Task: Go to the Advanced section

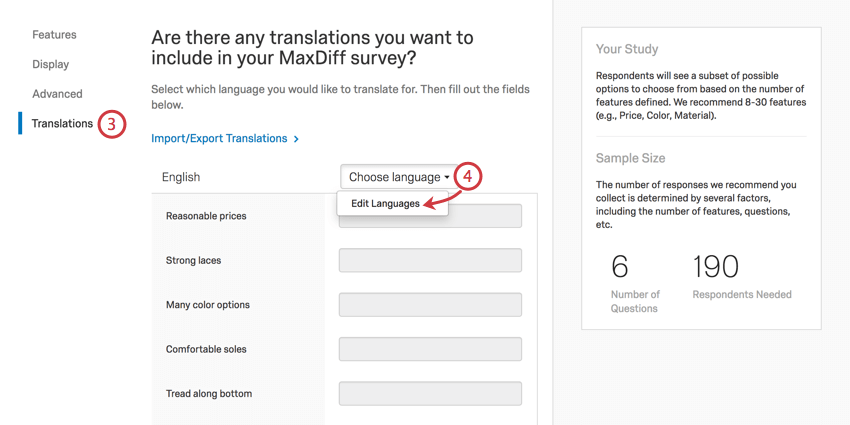Action: point(57,94)
